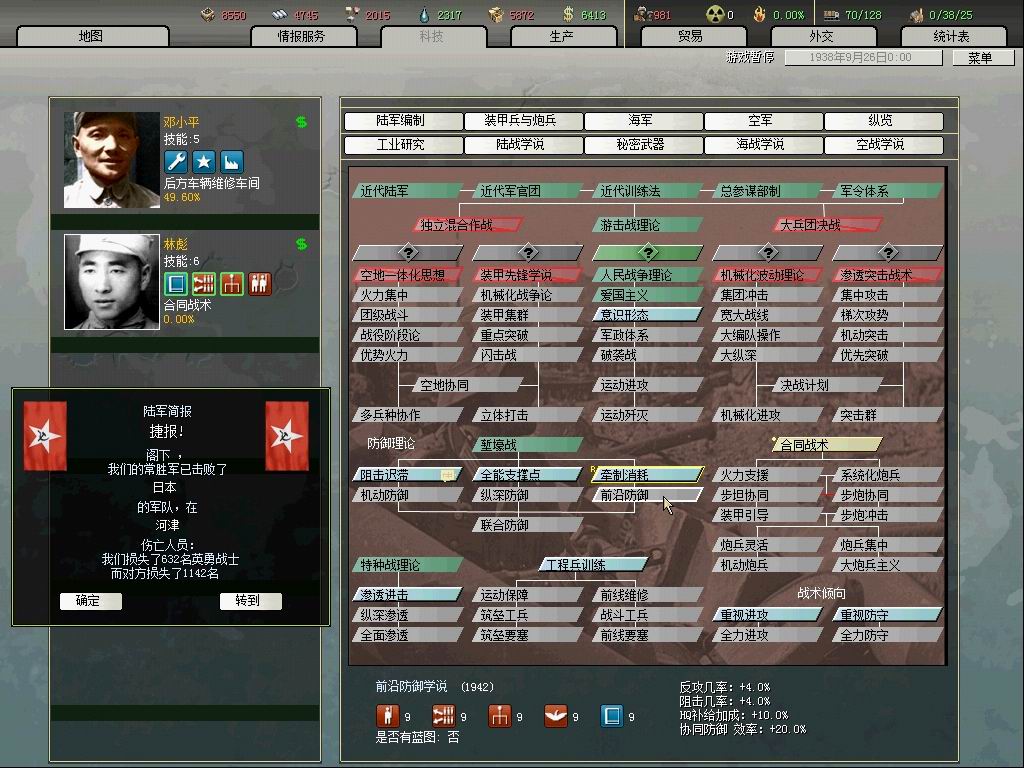
Task: Click the money dollar resource icon
Action: coord(568,14)
